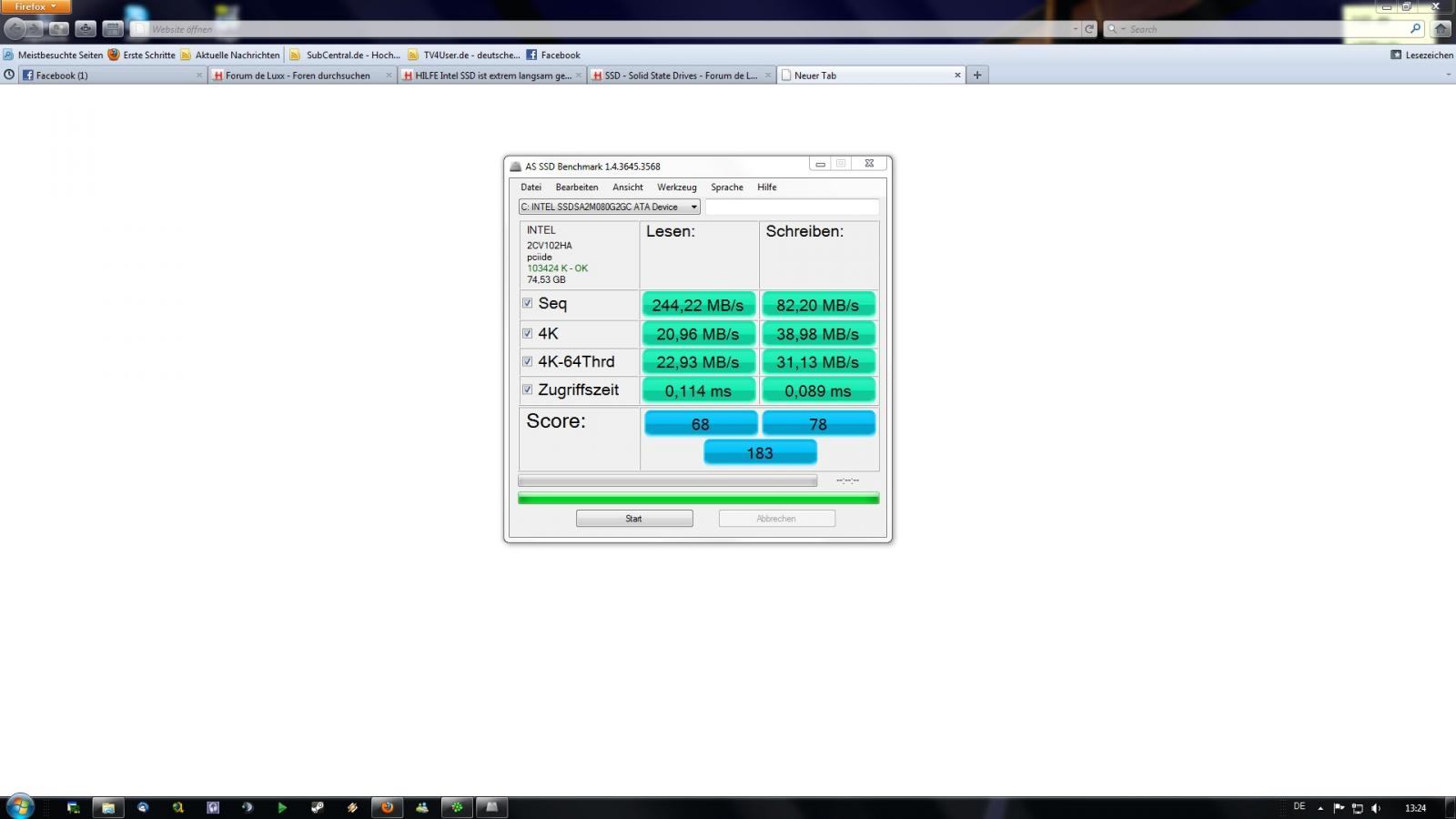Click the Website öffnen URL field
This screenshot has height=819, width=1456.
click(607, 29)
